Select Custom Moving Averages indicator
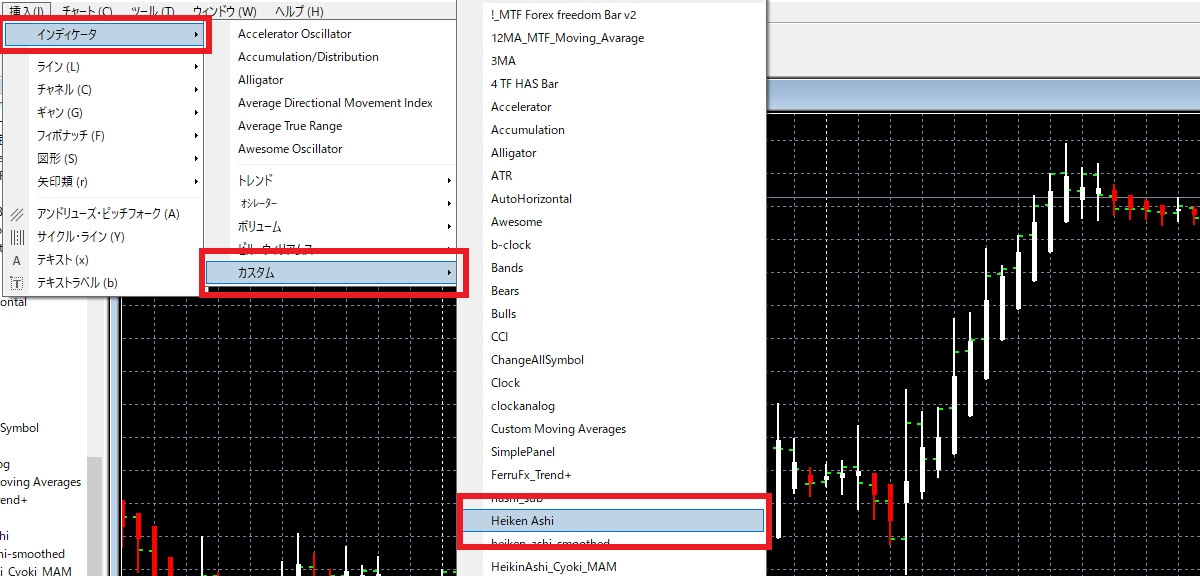The width and height of the screenshot is (1200, 576). coord(558,429)
